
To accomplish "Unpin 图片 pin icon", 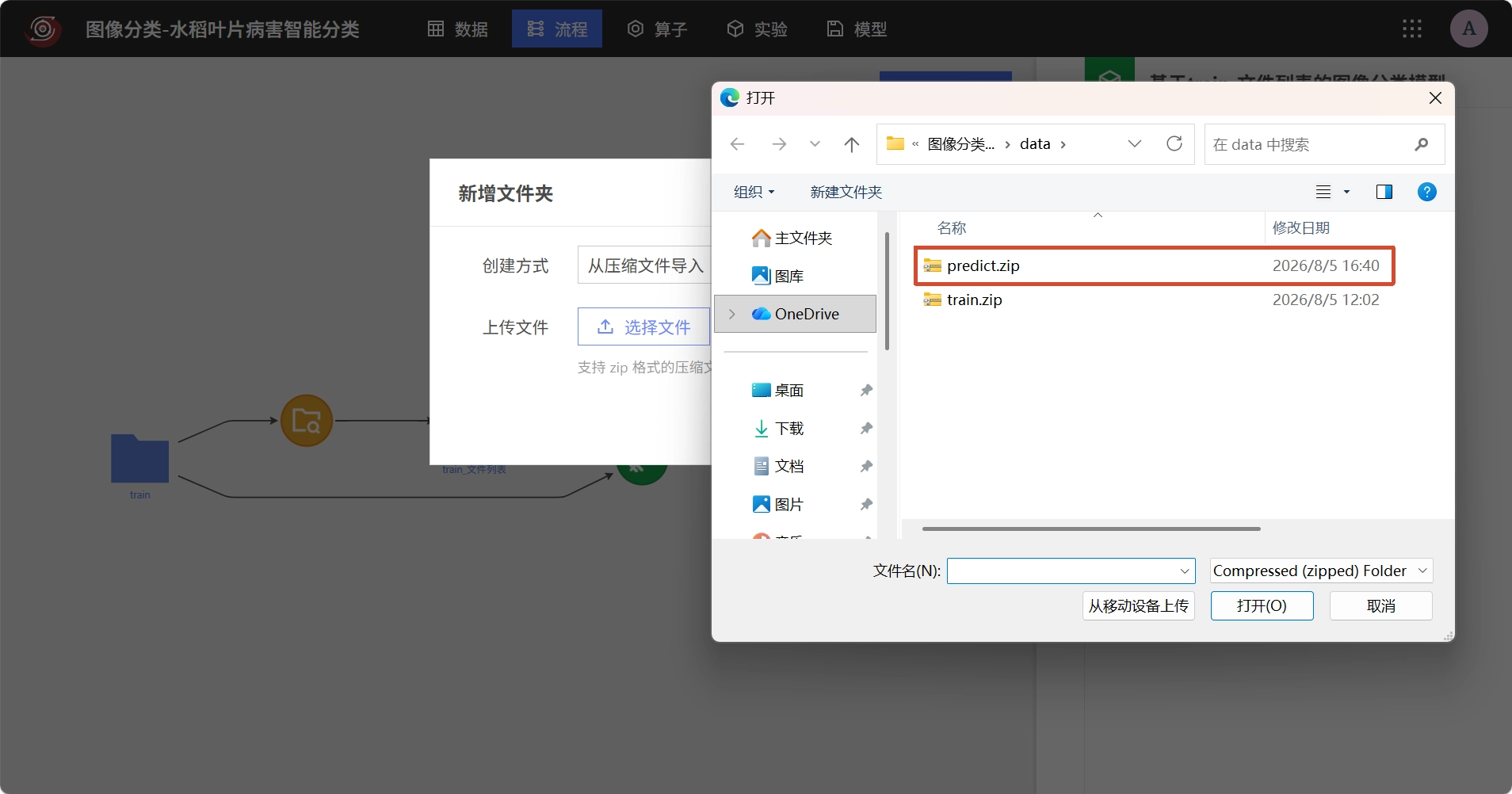I will point(866,504).
